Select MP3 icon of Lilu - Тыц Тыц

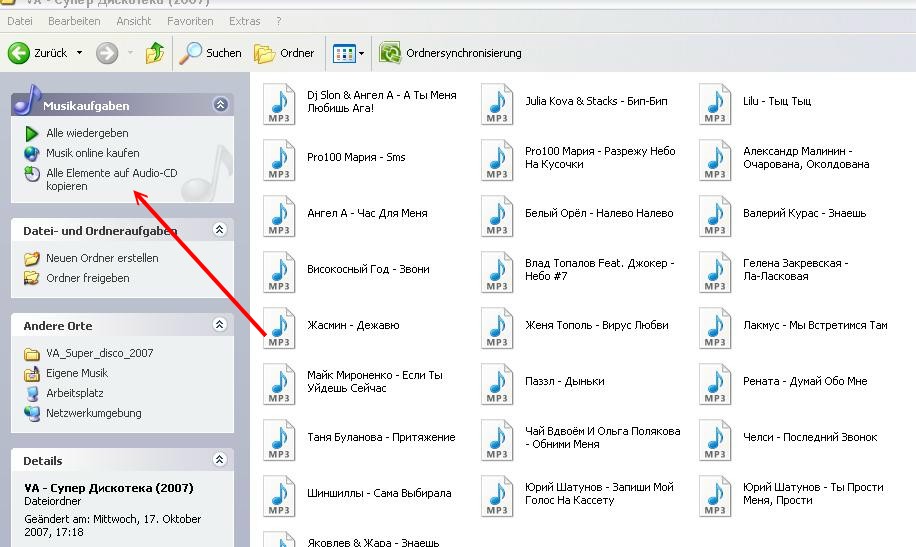(x=714, y=104)
